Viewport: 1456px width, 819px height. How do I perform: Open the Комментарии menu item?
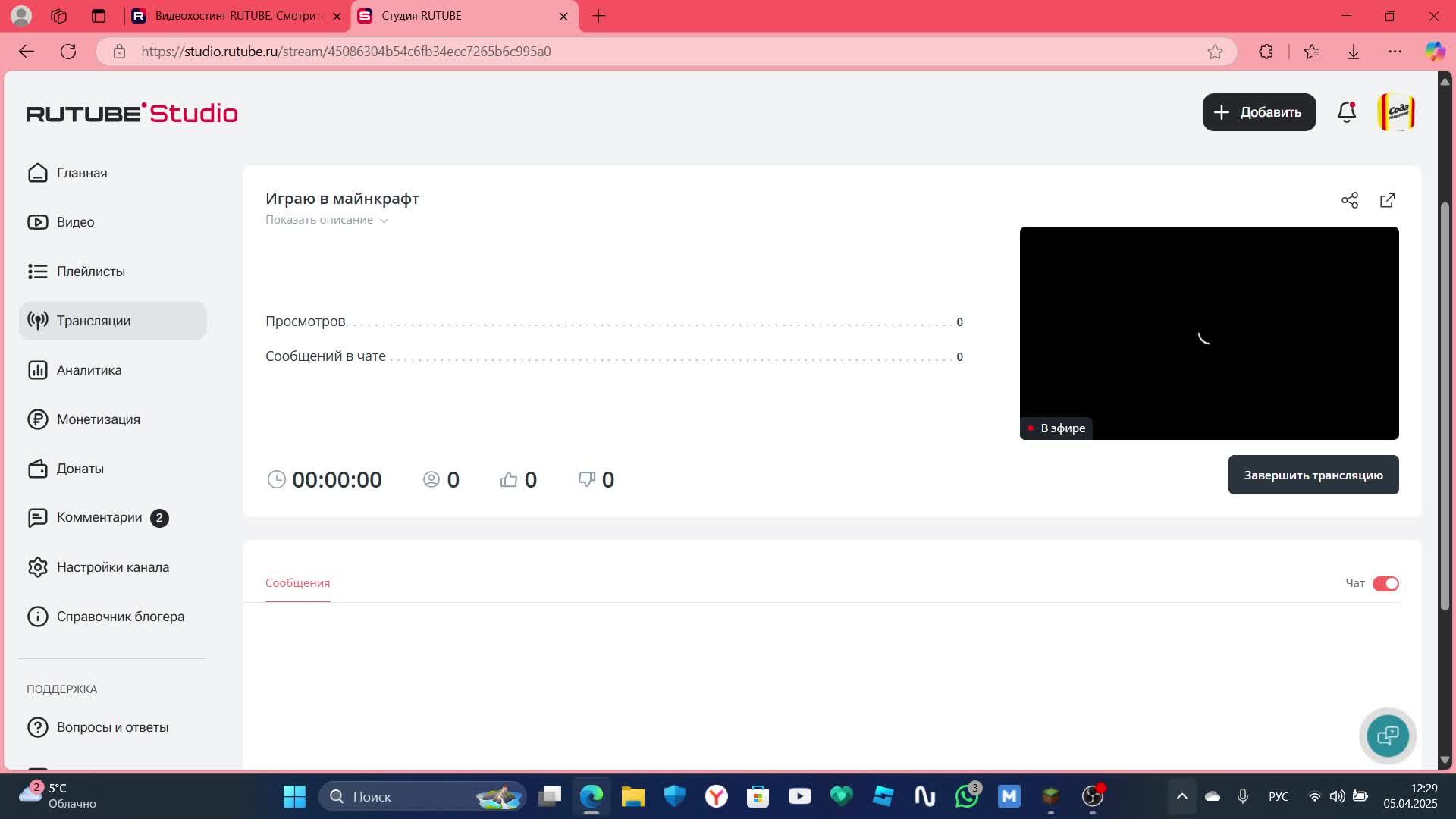[x=99, y=517]
